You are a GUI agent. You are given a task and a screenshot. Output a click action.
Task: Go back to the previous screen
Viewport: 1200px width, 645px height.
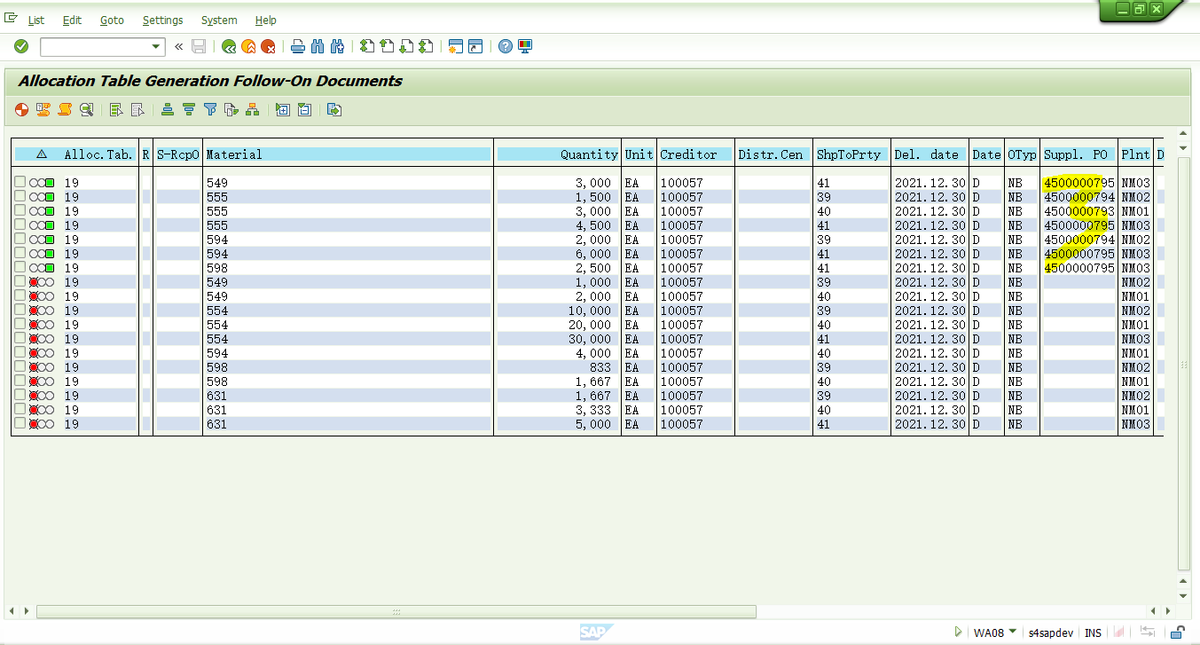pos(229,45)
